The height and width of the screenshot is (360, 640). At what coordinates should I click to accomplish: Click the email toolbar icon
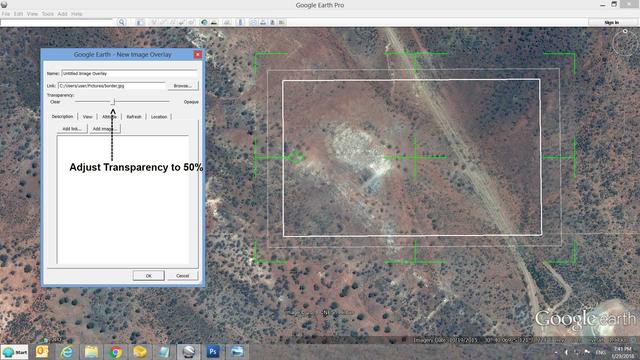tap(253, 22)
